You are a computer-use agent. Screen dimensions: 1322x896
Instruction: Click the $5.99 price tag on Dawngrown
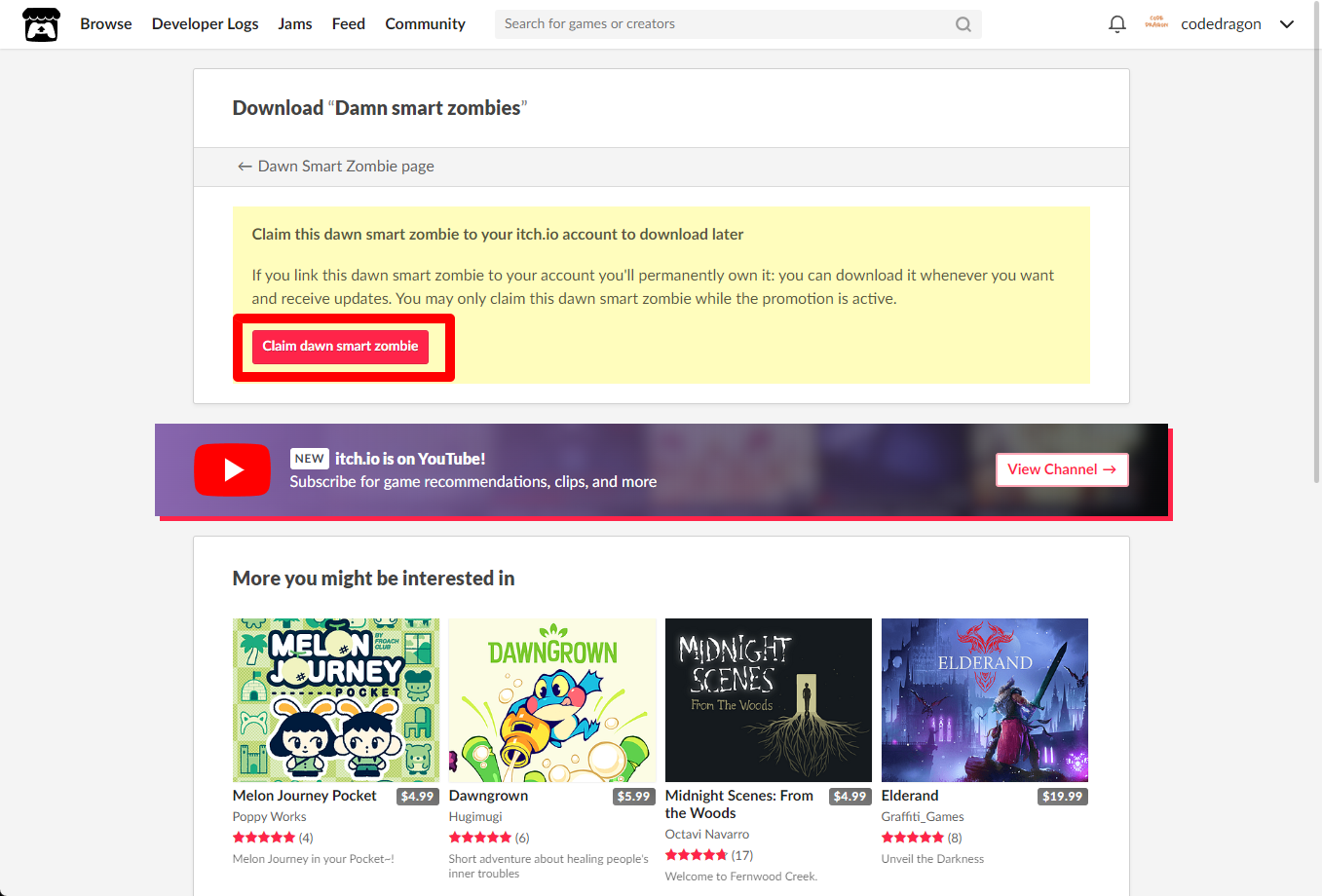point(634,797)
